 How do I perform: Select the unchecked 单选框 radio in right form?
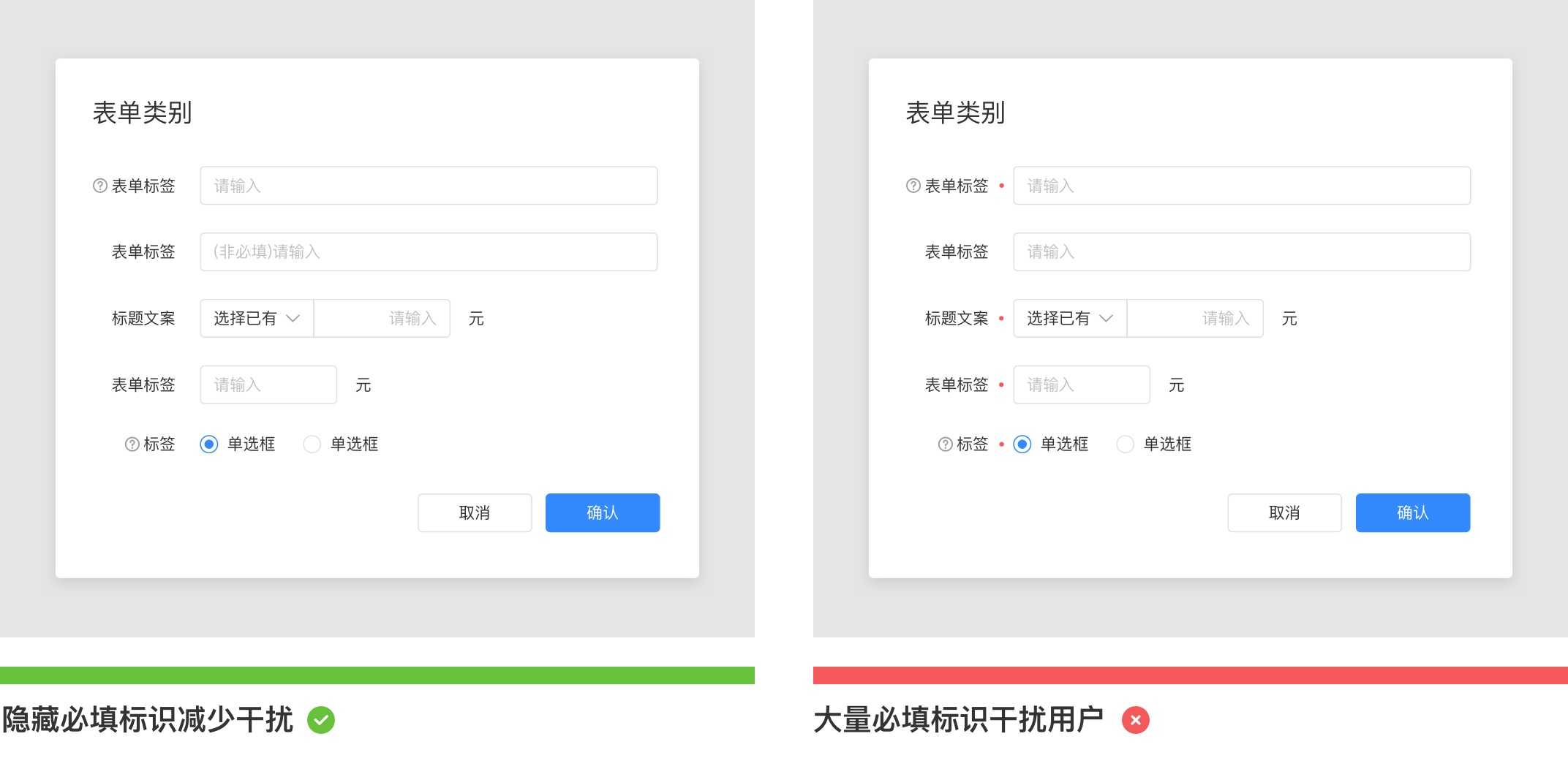pos(1126,444)
